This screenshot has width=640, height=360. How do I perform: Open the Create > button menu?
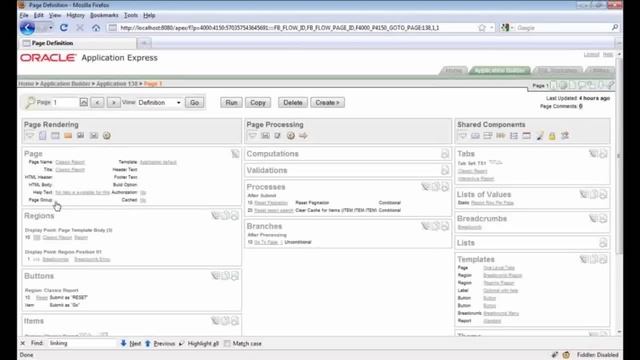pyautogui.click(x=327, y=102)
